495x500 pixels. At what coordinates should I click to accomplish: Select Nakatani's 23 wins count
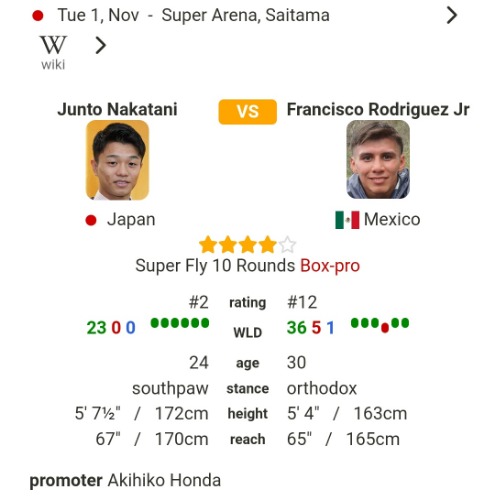(x=96, y=328)
